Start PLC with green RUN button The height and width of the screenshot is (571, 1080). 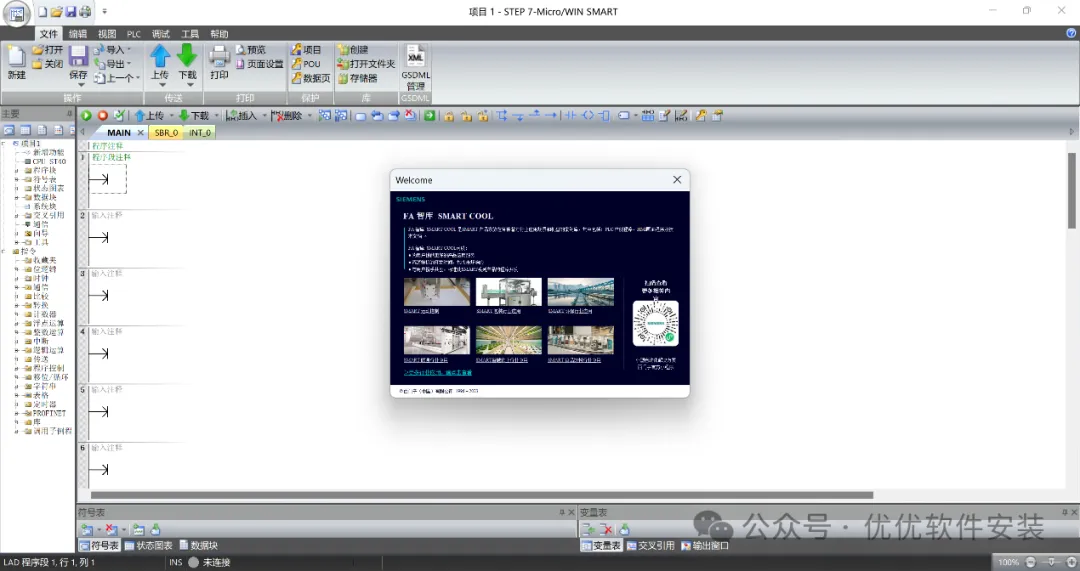pyautogui.click(x=86, y=116)
